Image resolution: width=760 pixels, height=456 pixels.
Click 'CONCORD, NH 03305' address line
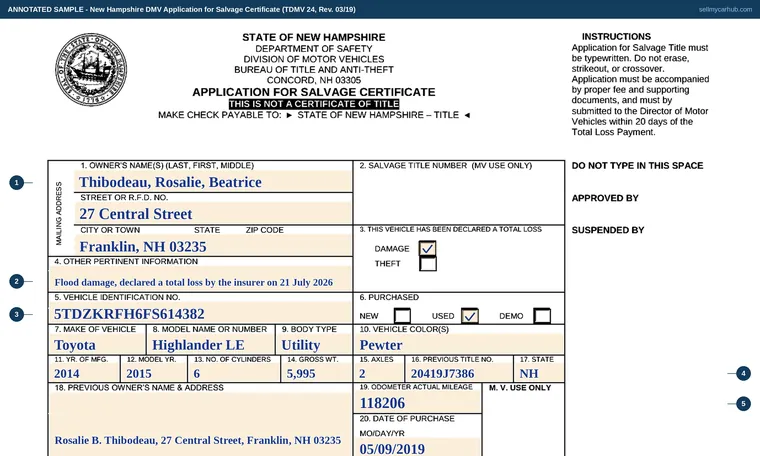[x=314, y=80]
